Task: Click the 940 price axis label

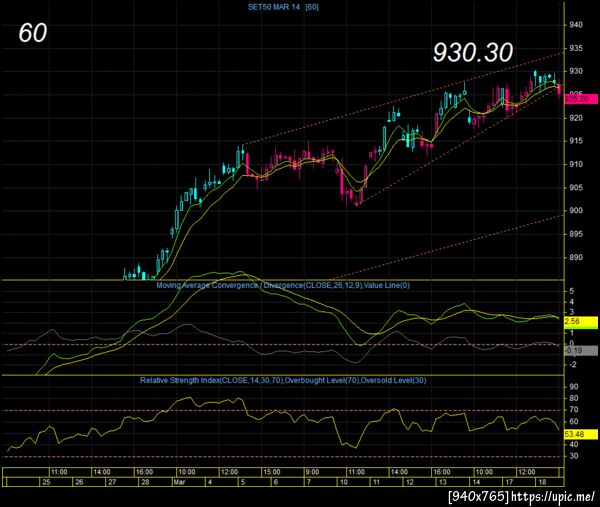Action: (576, 25)
